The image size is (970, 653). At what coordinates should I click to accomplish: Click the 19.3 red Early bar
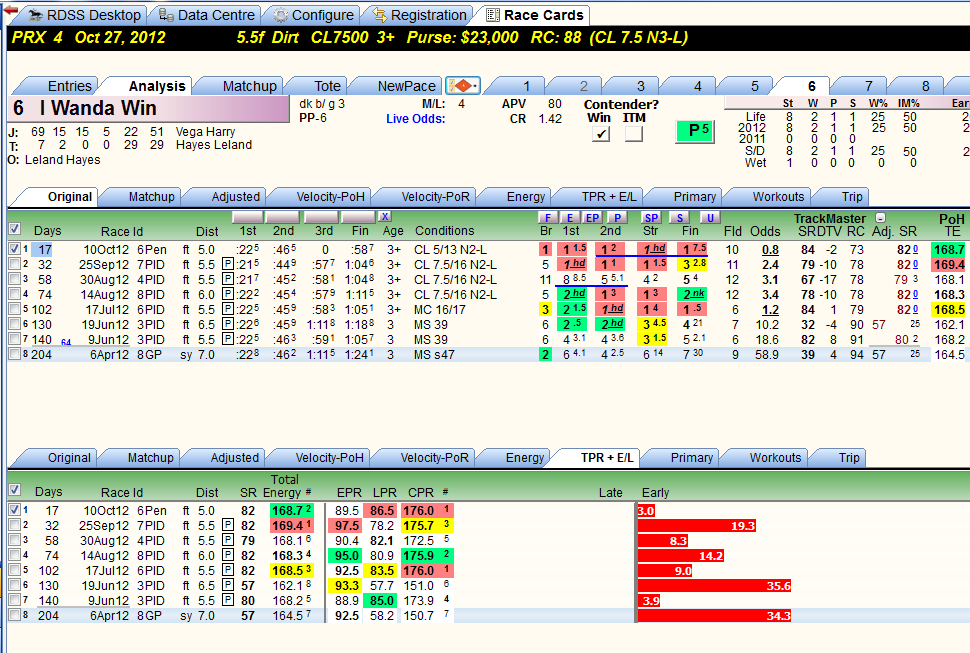[697, 526]
